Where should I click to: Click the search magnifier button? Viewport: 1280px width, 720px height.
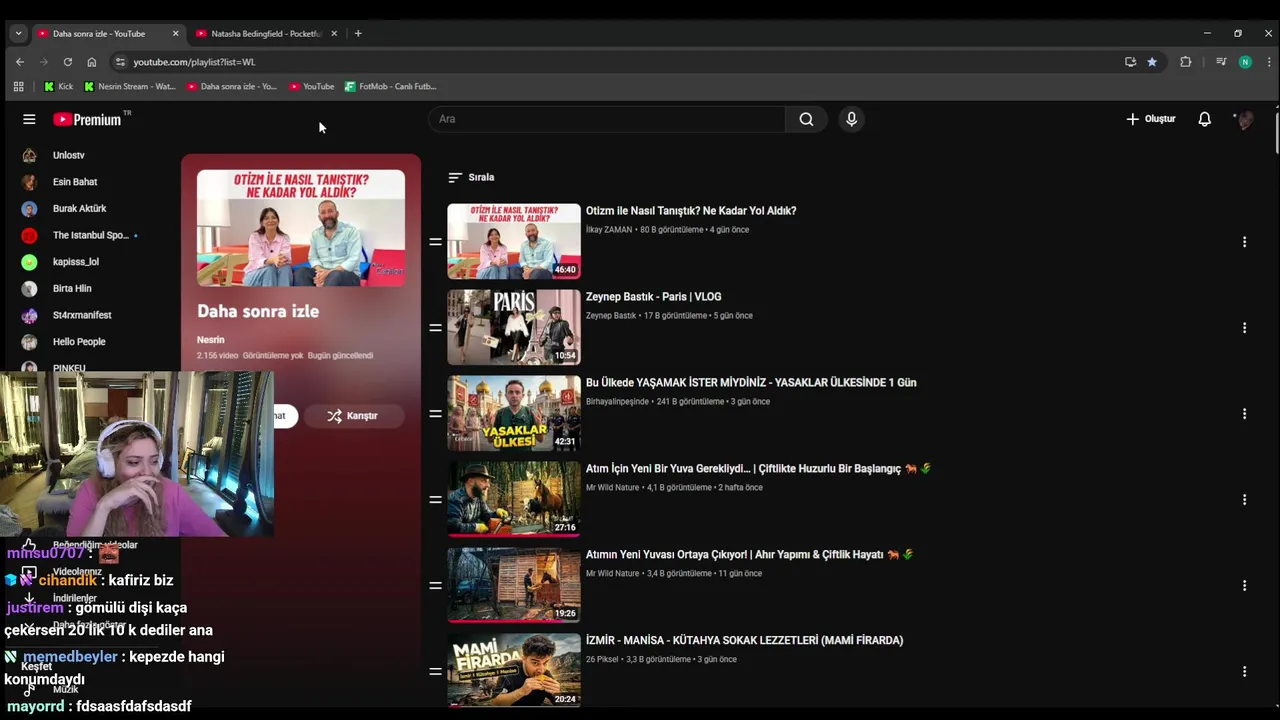(806, 119)
